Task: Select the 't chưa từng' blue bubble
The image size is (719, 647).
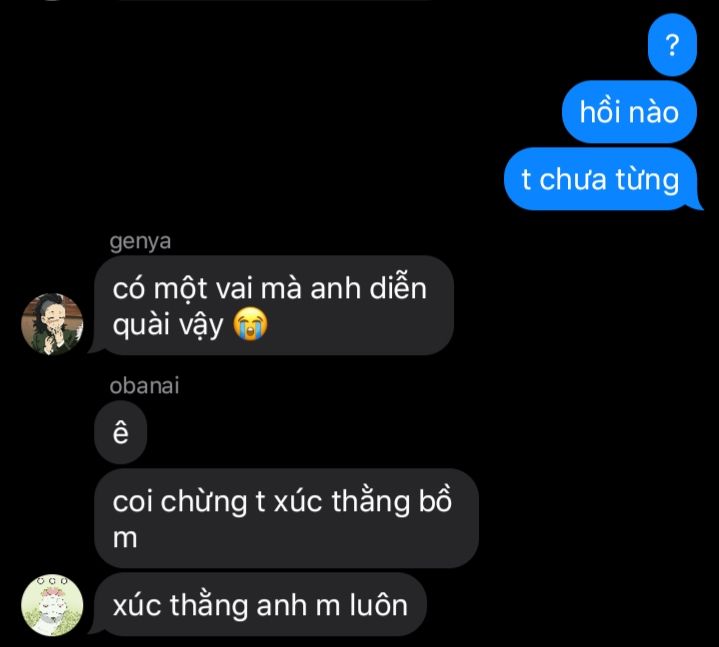Action: (601, 179)
